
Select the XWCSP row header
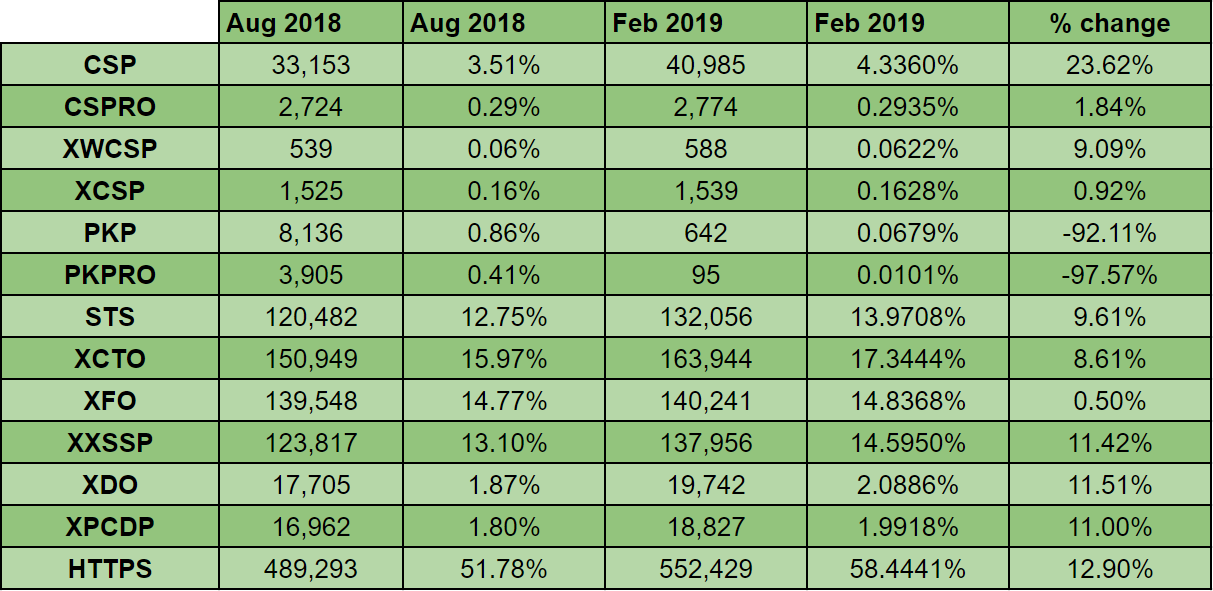tap(110, 149)
